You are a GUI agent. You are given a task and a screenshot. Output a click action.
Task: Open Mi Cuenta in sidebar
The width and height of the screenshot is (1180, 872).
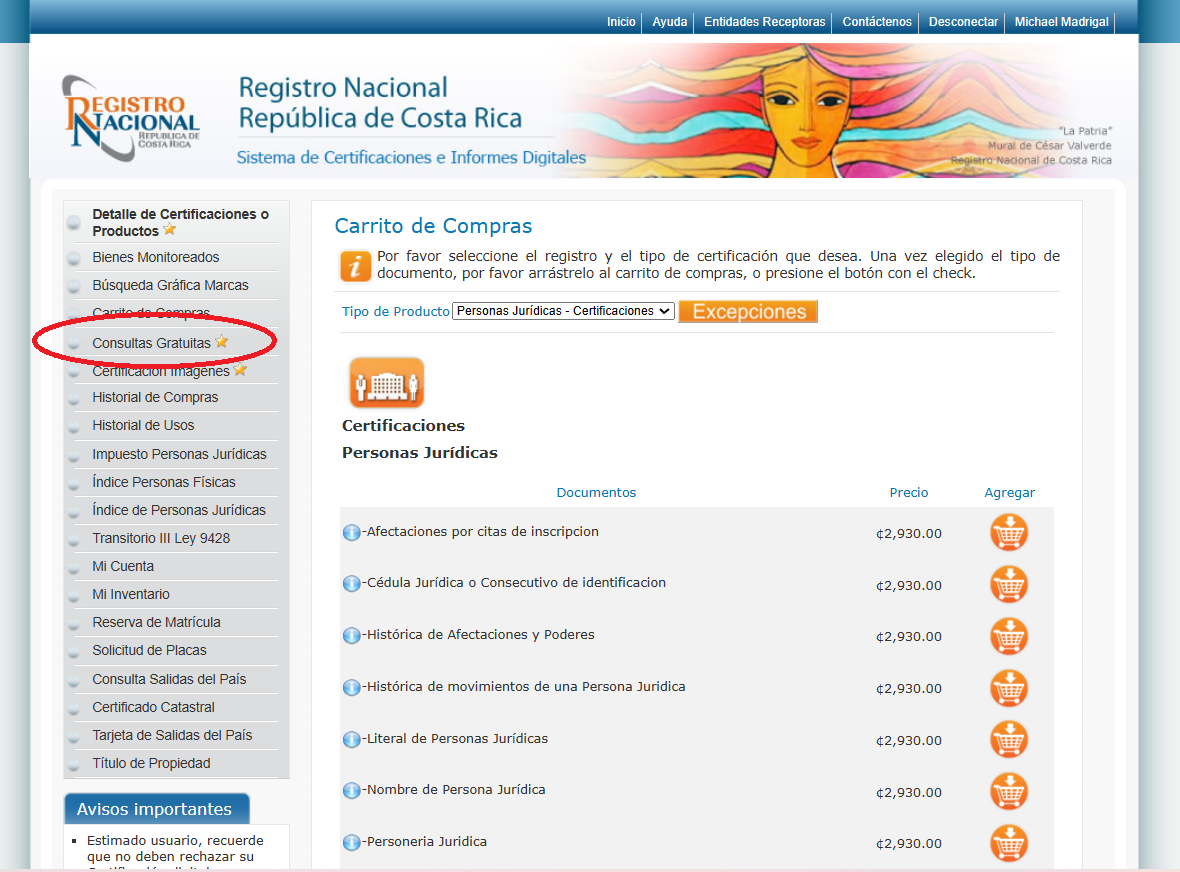[123, 566]
